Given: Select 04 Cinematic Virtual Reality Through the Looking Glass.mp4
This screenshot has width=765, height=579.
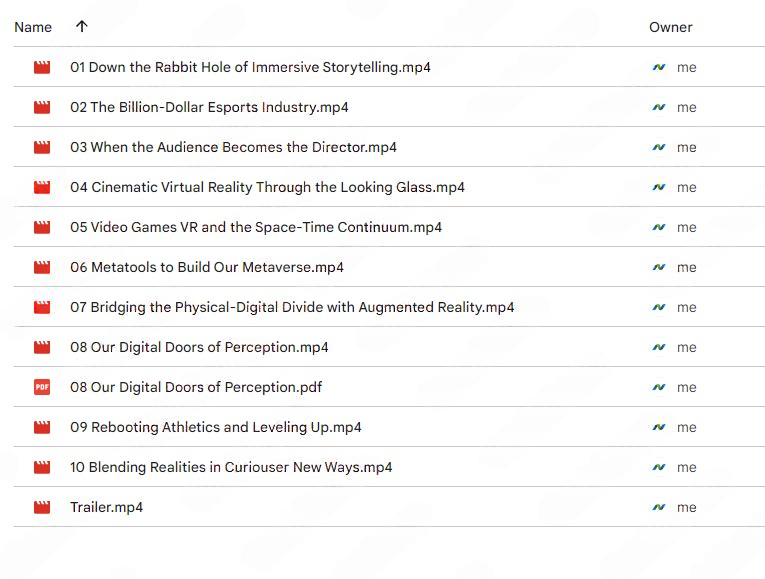Looking at the screenshot, I should tap(267, 187).
